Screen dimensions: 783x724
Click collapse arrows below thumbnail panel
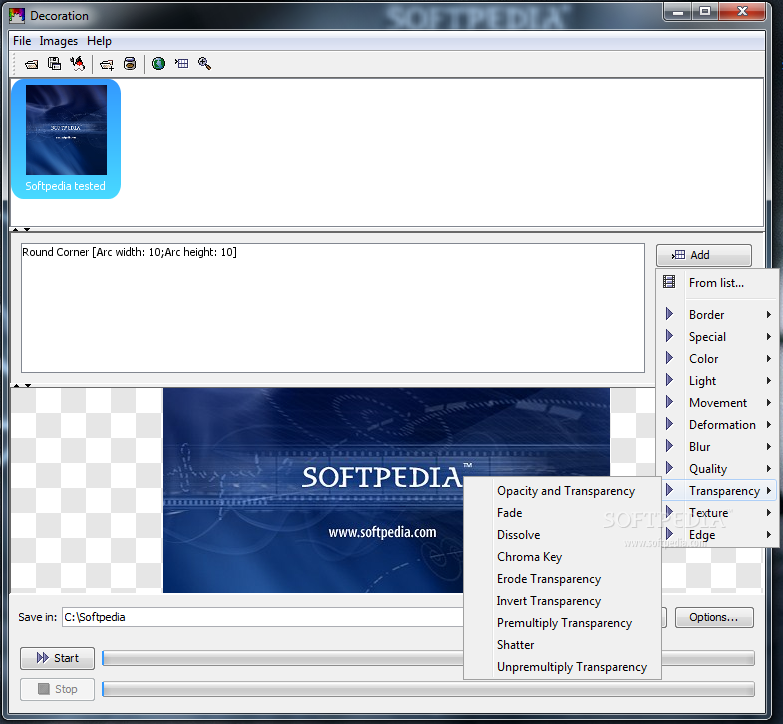point(21,230)
